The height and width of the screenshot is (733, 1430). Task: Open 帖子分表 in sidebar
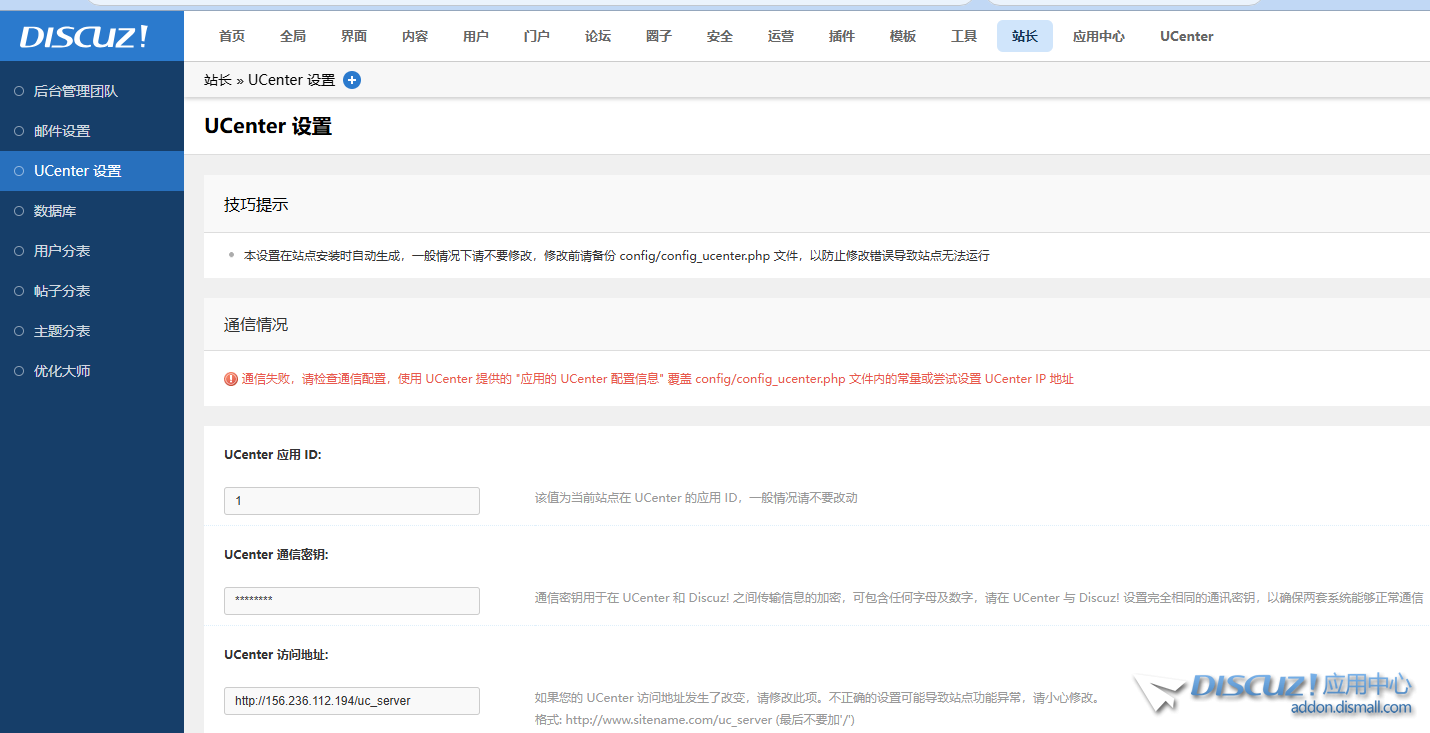92,291
